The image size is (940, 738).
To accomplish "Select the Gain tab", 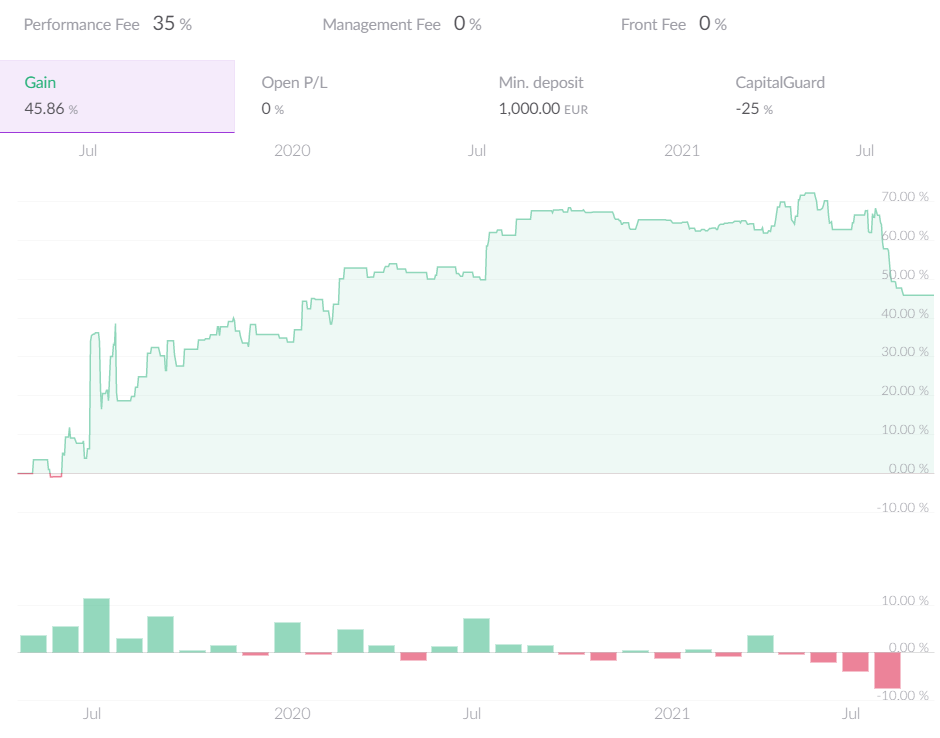I will [x=117, y=96].
